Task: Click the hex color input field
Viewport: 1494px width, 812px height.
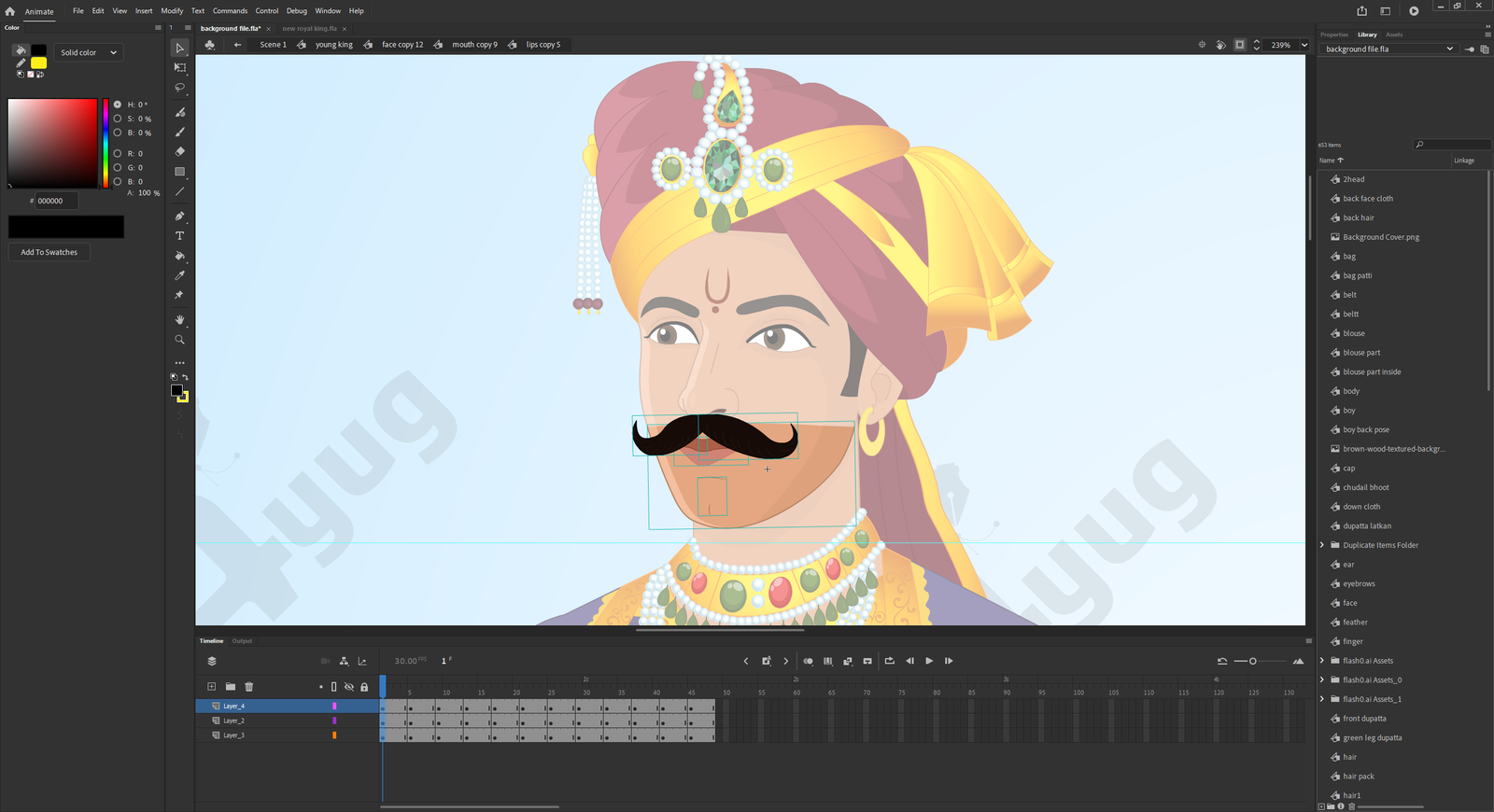Action: click(x=55, y=201)
